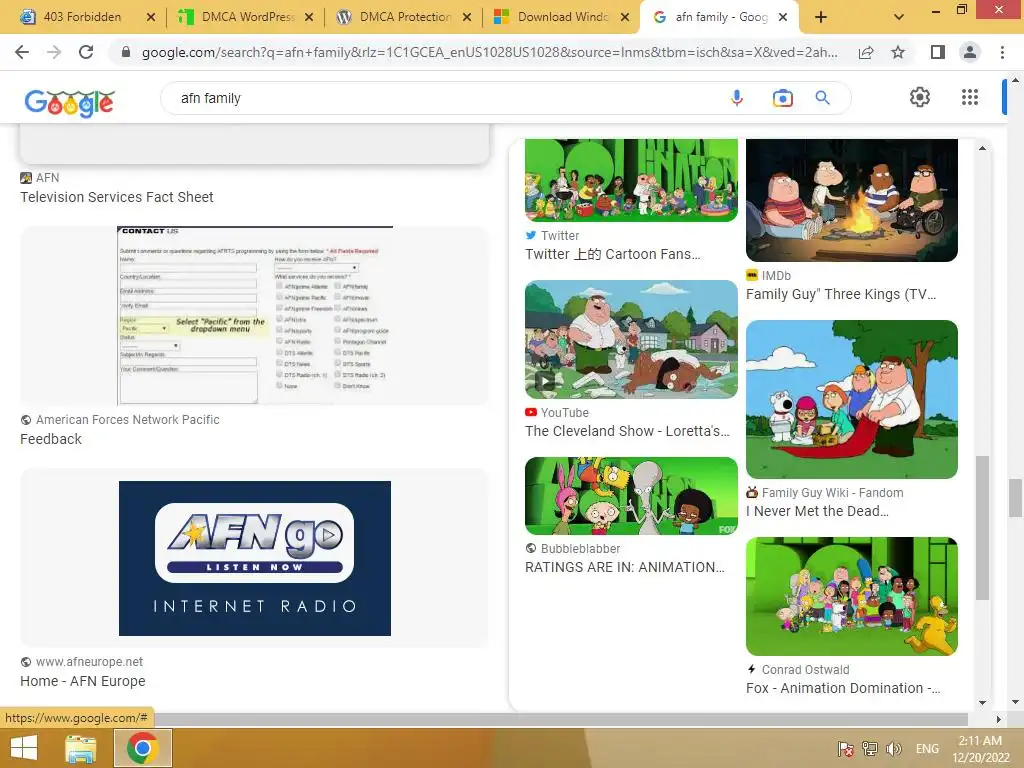Switch to the Download Windows tab

563,17
